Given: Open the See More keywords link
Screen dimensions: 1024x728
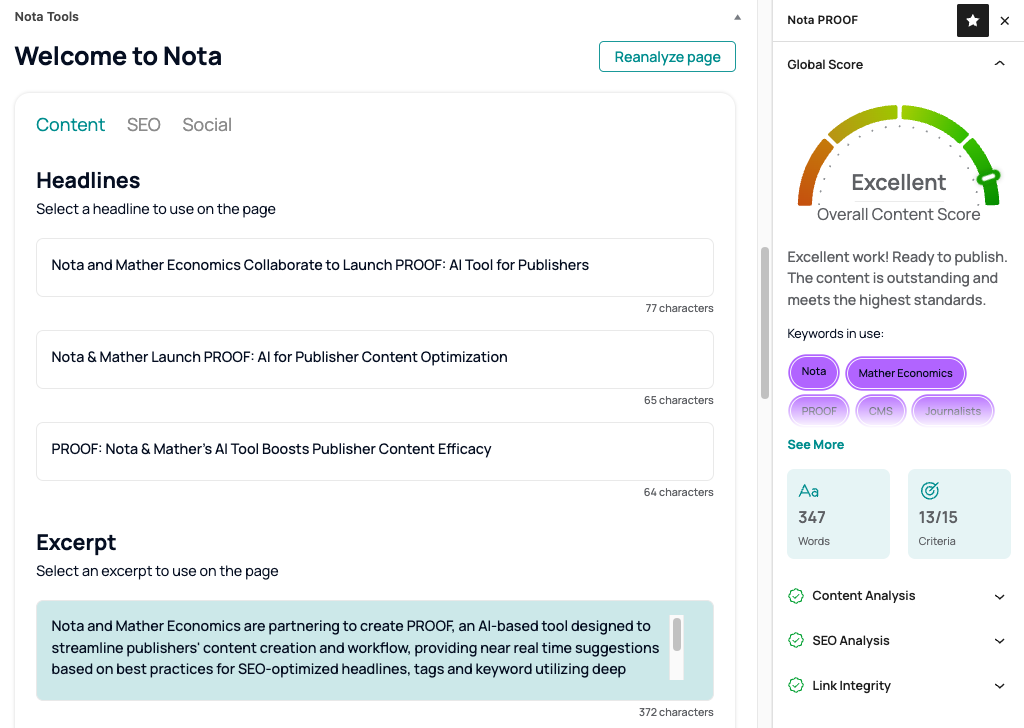Looking at the screenshot, I should coord(815,445).
